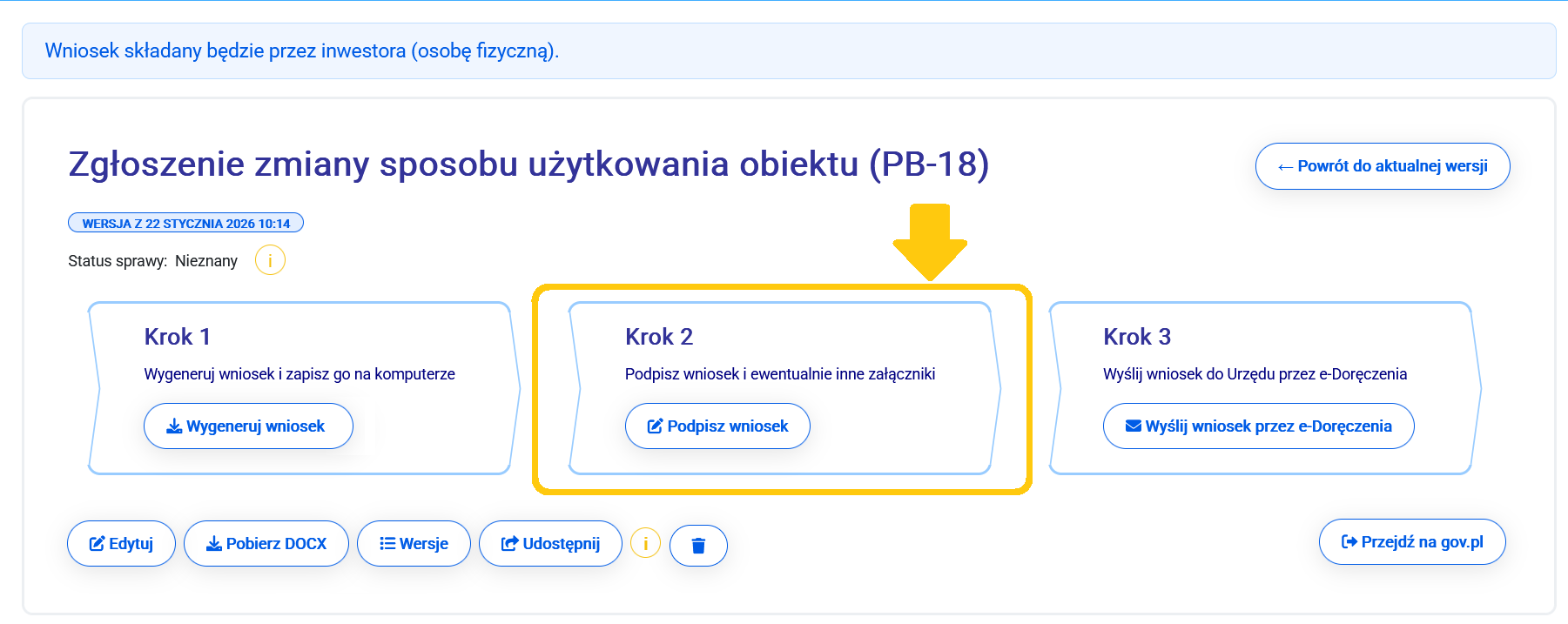Send via Wyślij wniosek przez e-Doręczenia
The height and width of the screenshot is (624, 1568).
coord(1258,426)
